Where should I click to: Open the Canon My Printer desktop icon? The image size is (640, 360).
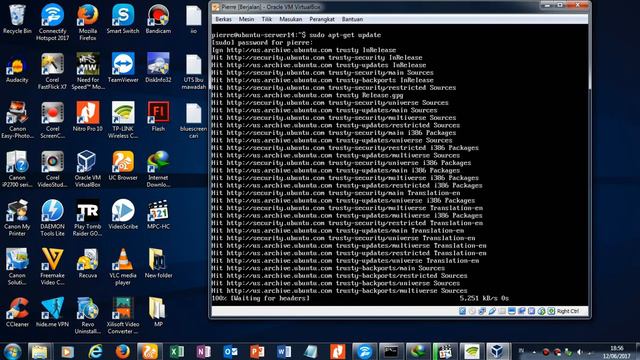click(17, 218)
